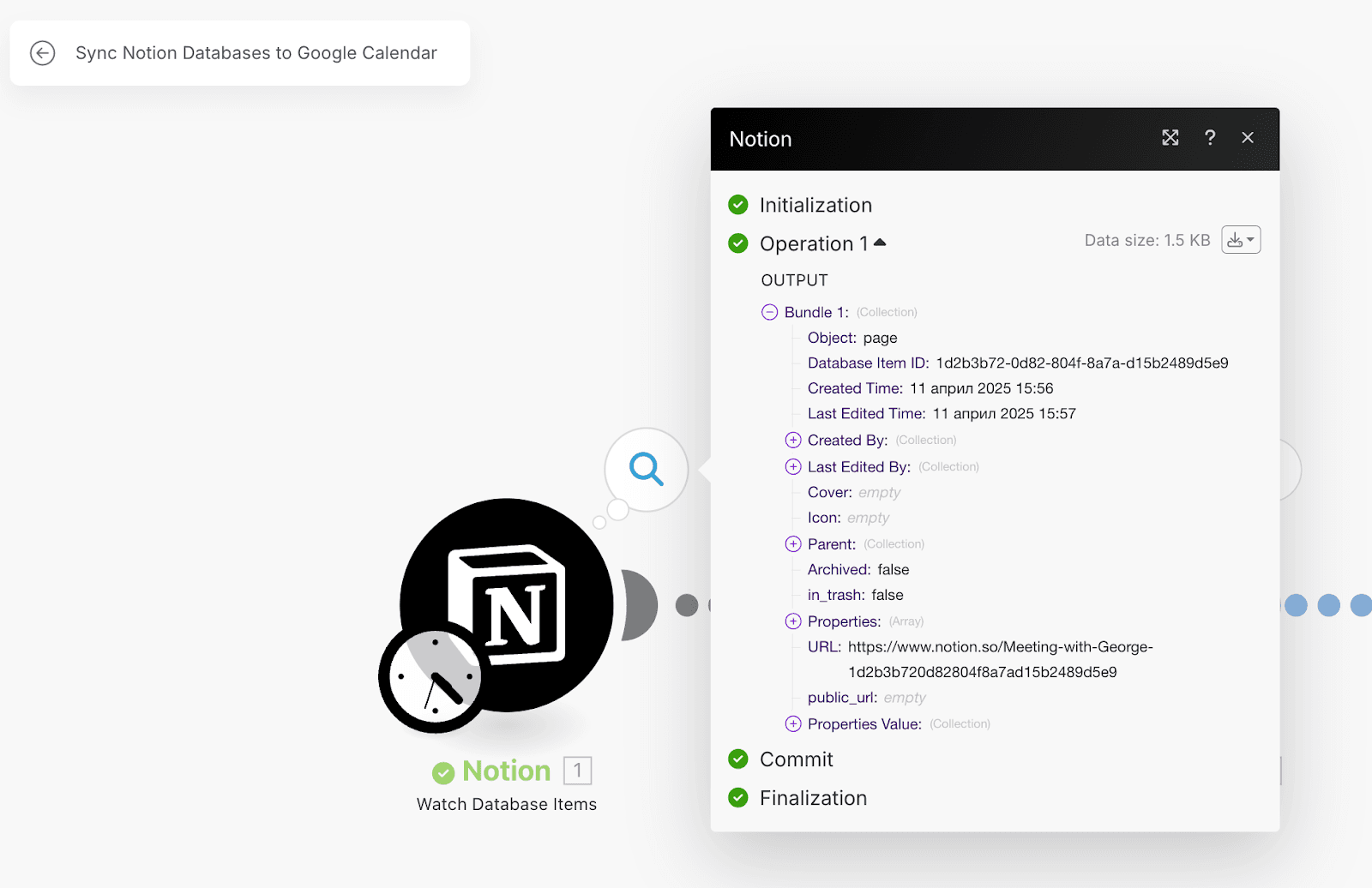Click the green check beside Notion module name
The width and height of the screenshot is (1372, 888).
[x=443, y=773]
